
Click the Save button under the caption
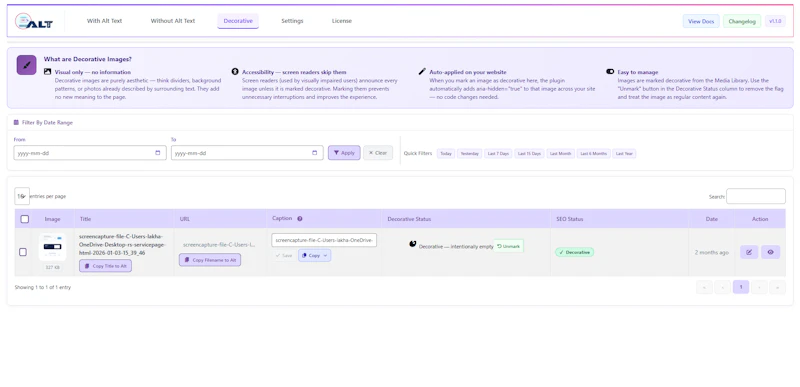pos(283,255)
